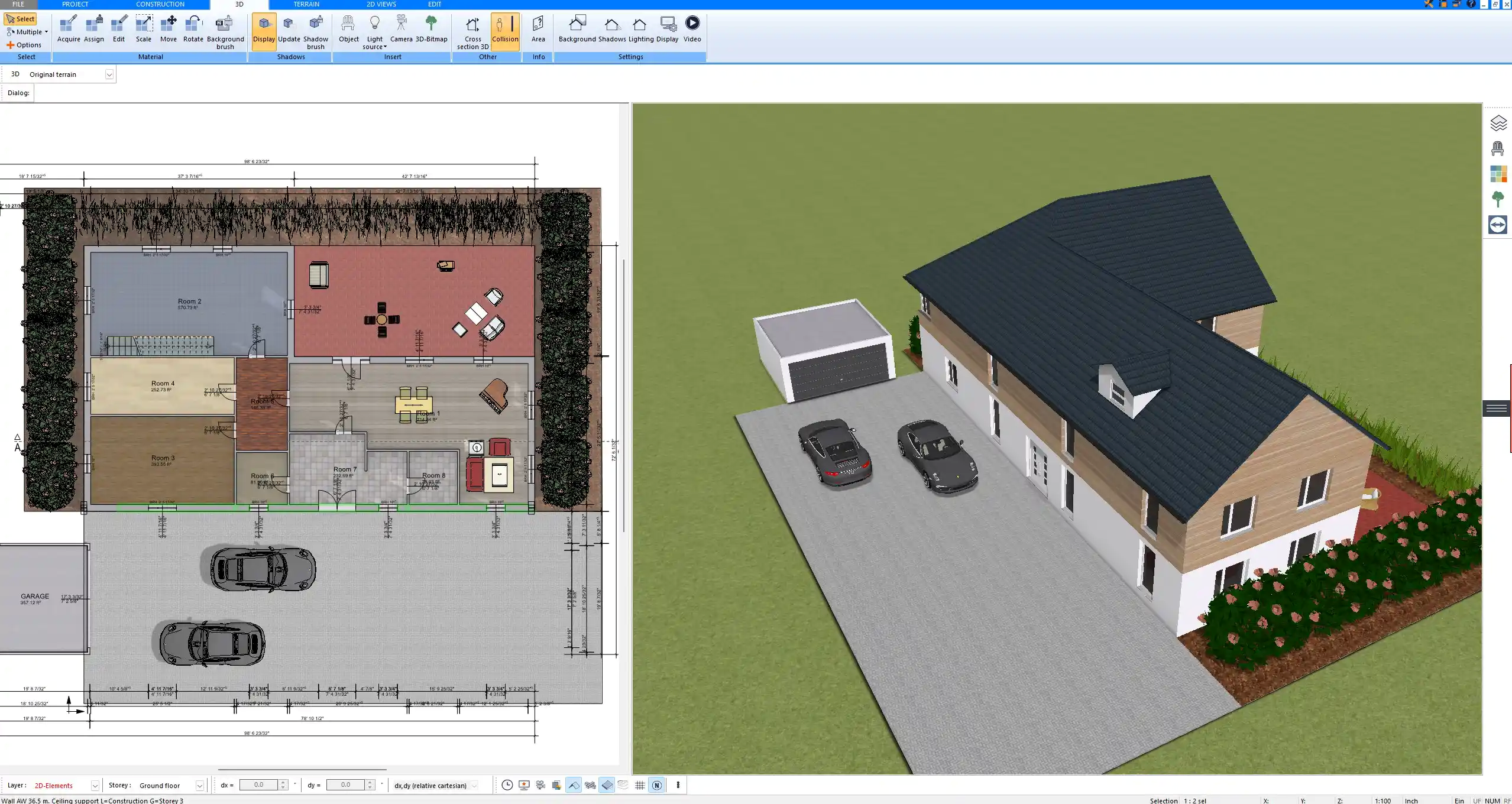Toggle the grid display icon
The width and height of the screenshot is (1512, 804).
[640, 785]
